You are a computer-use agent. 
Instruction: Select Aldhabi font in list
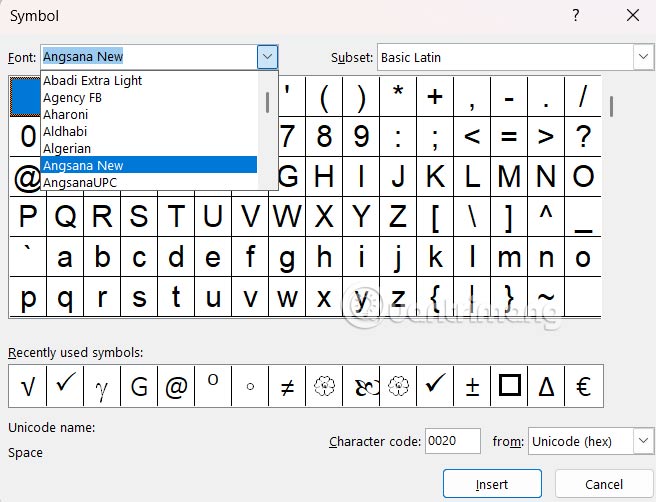(x=149, y=131)
